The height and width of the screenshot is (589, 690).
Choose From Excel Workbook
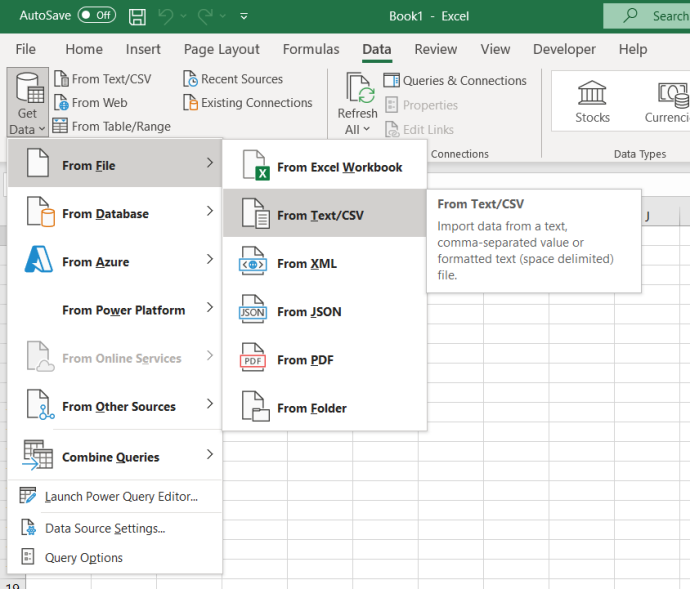pyautogui.click(x=325, y=167)
